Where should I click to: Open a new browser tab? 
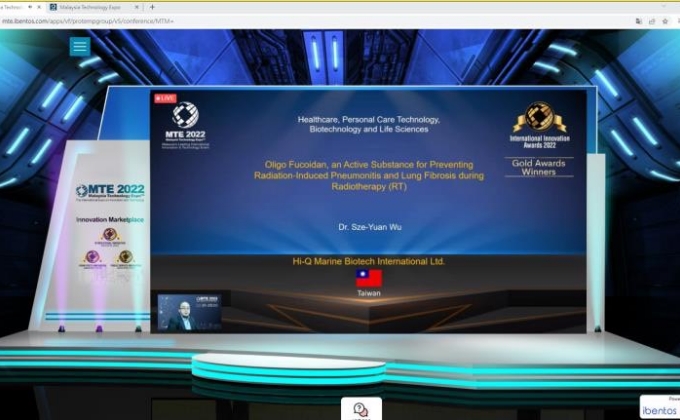pos(152,7)
